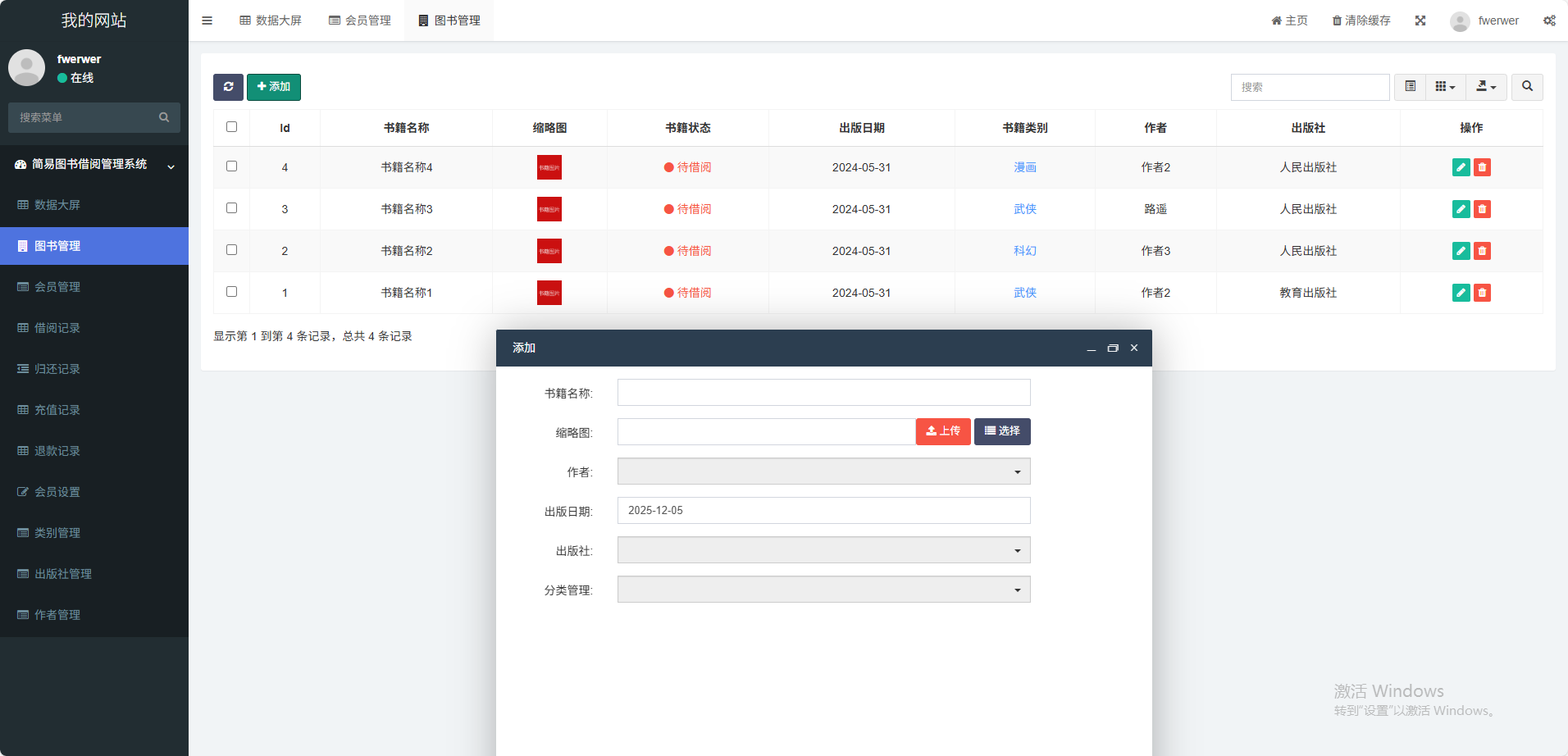Focus the 书籍名称 text input field
Viewport: 1568px width, 756px height.
click(x=823, y=393)
